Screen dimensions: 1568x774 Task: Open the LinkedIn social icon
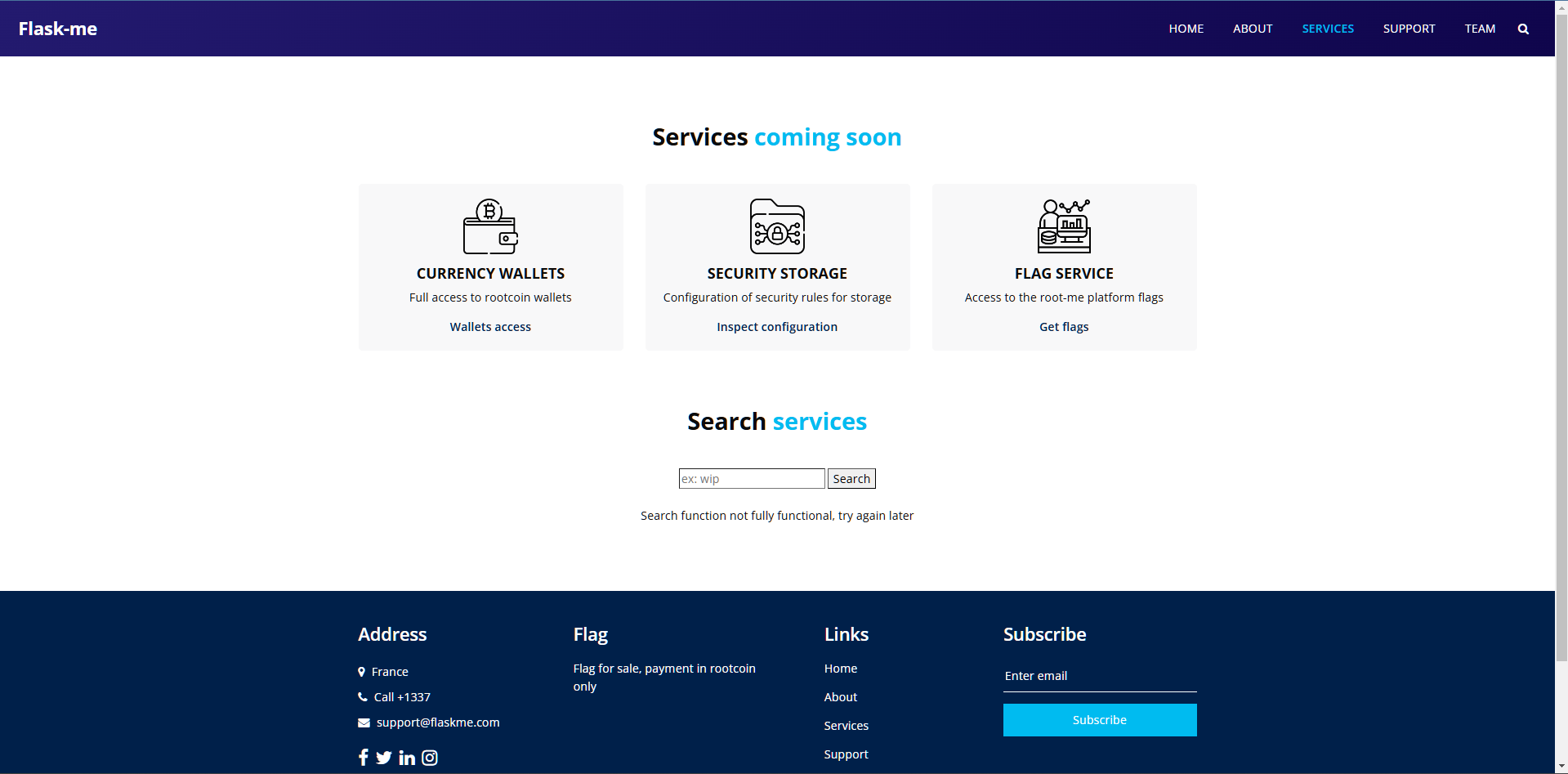tap(407, 758)
